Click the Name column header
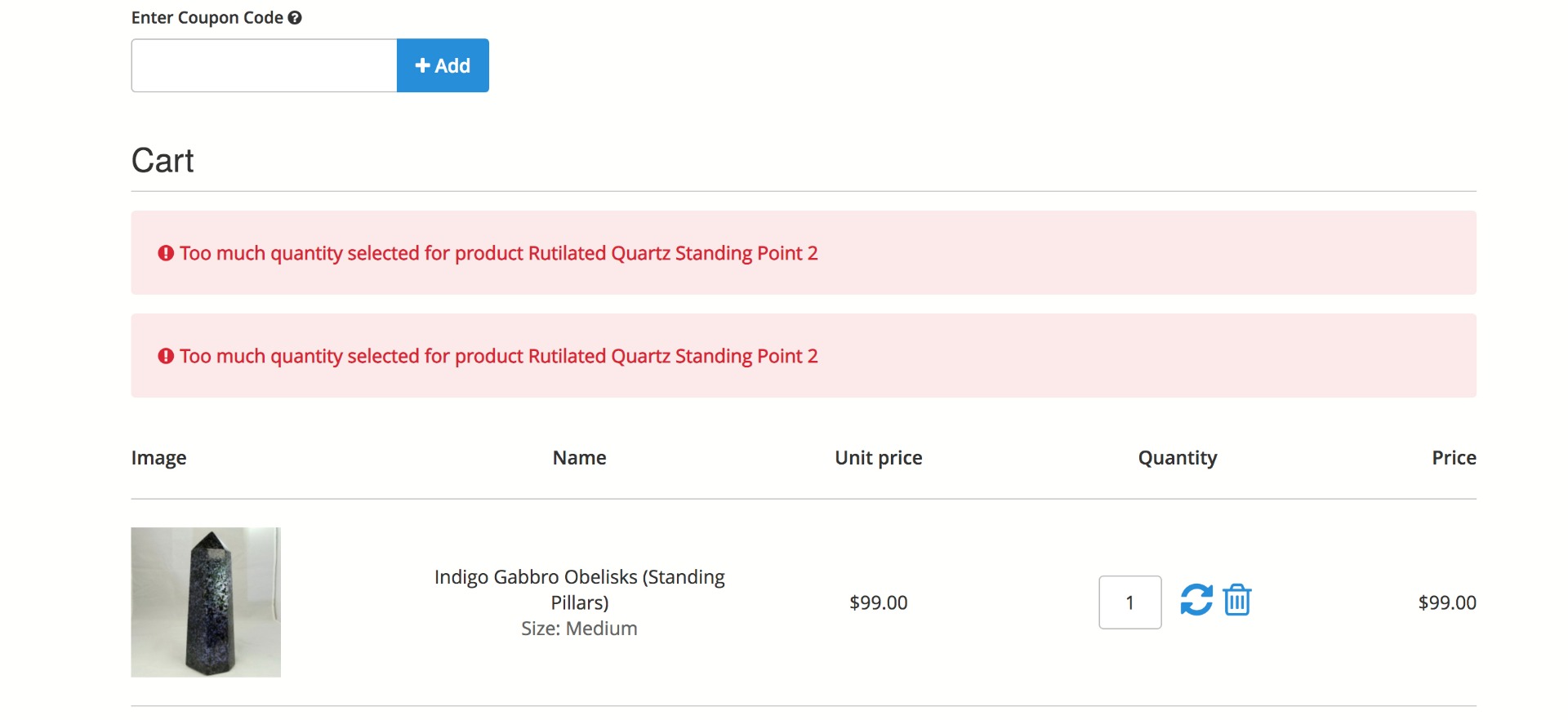Image resolution: width=1568 pixels, height=720 pixels. click(x=579, y=458)
